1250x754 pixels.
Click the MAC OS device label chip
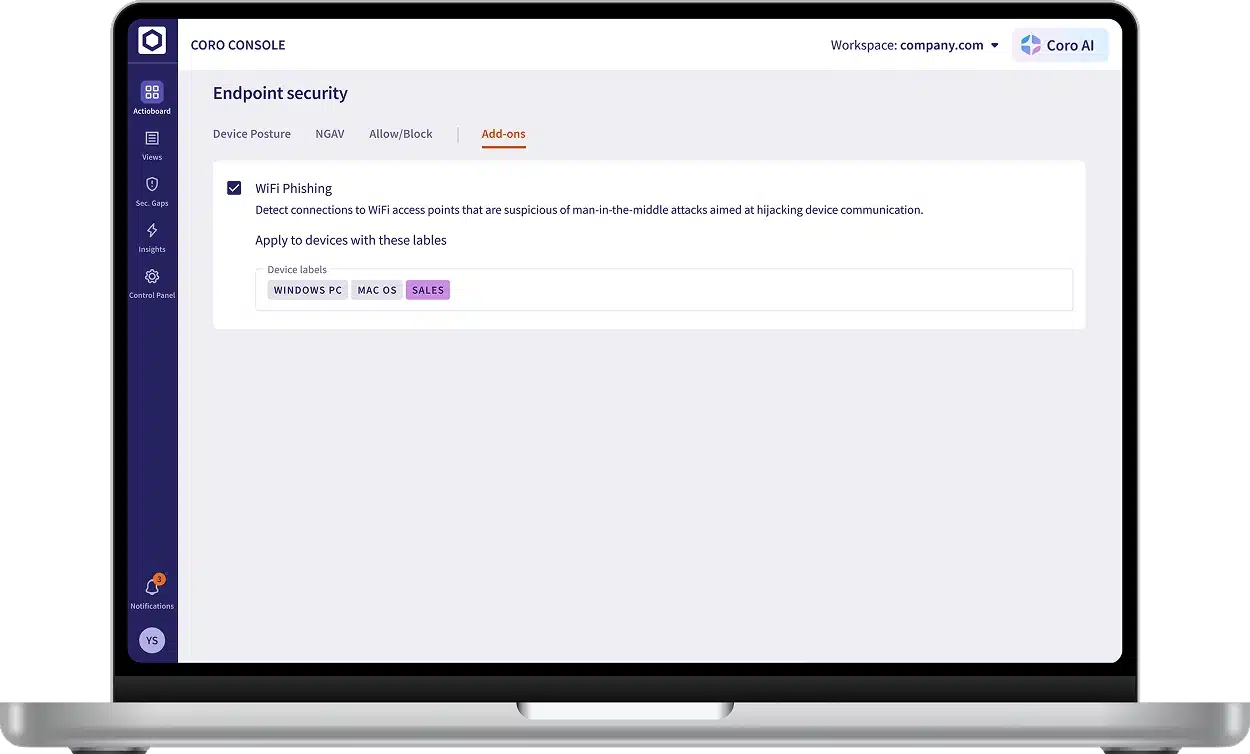click(x=377, y=290)
